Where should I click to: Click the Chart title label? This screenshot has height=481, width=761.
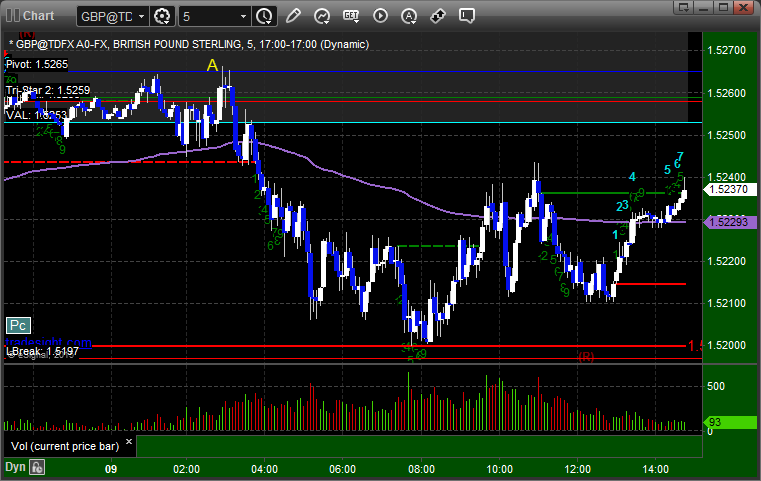click(38, 16)
